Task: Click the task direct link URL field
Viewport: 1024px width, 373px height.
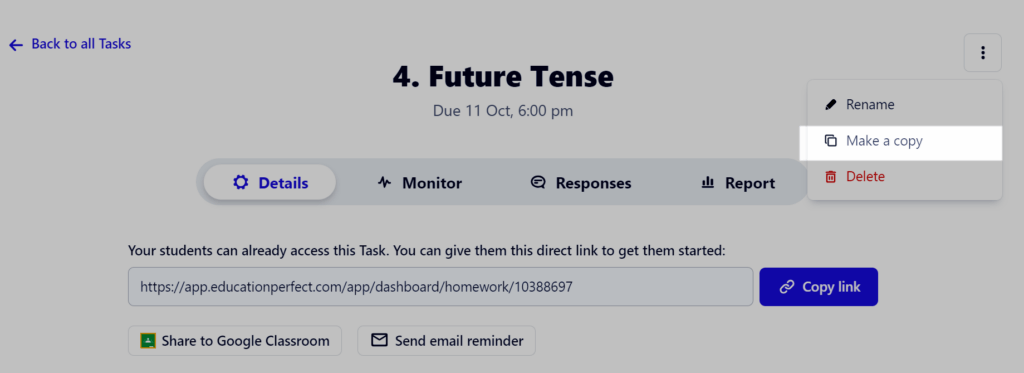Action: pyautogui.click(x=440, y=286)
